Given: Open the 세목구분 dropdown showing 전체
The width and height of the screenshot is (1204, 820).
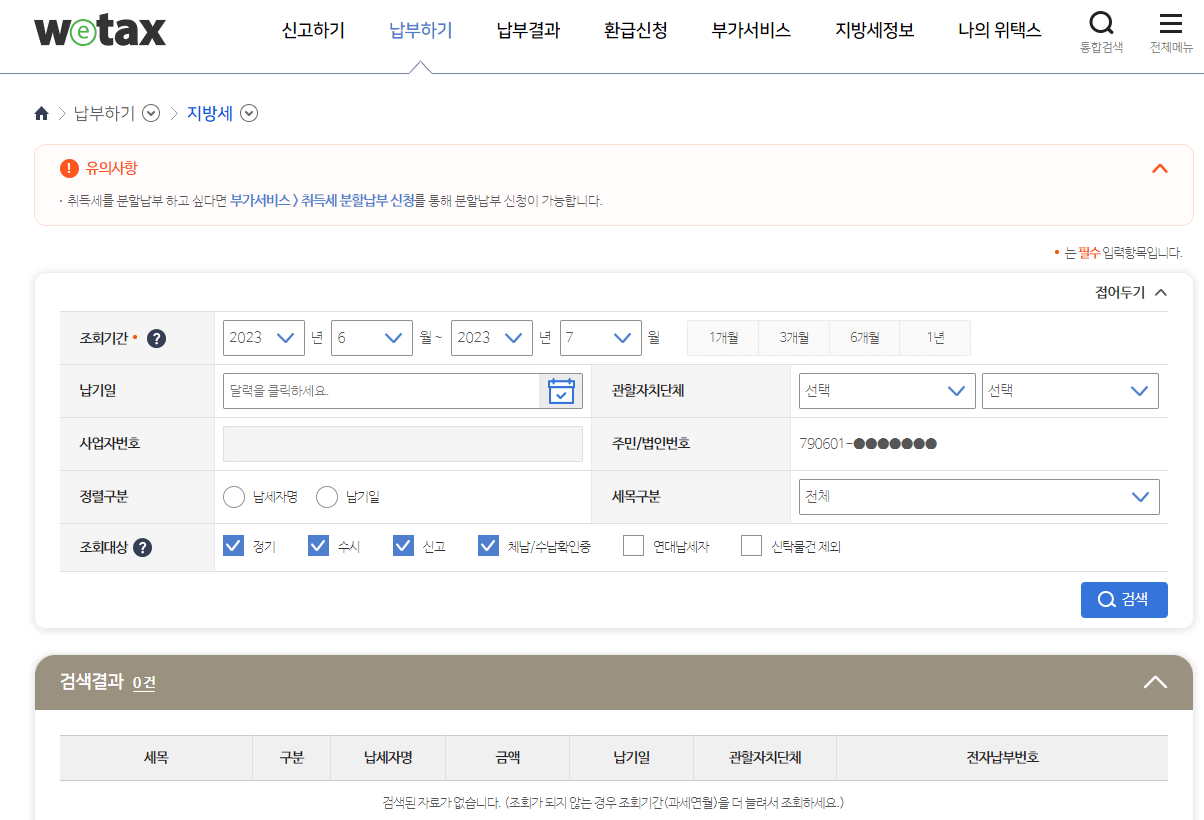Looking at the screenshot, I should click(978, 496).
